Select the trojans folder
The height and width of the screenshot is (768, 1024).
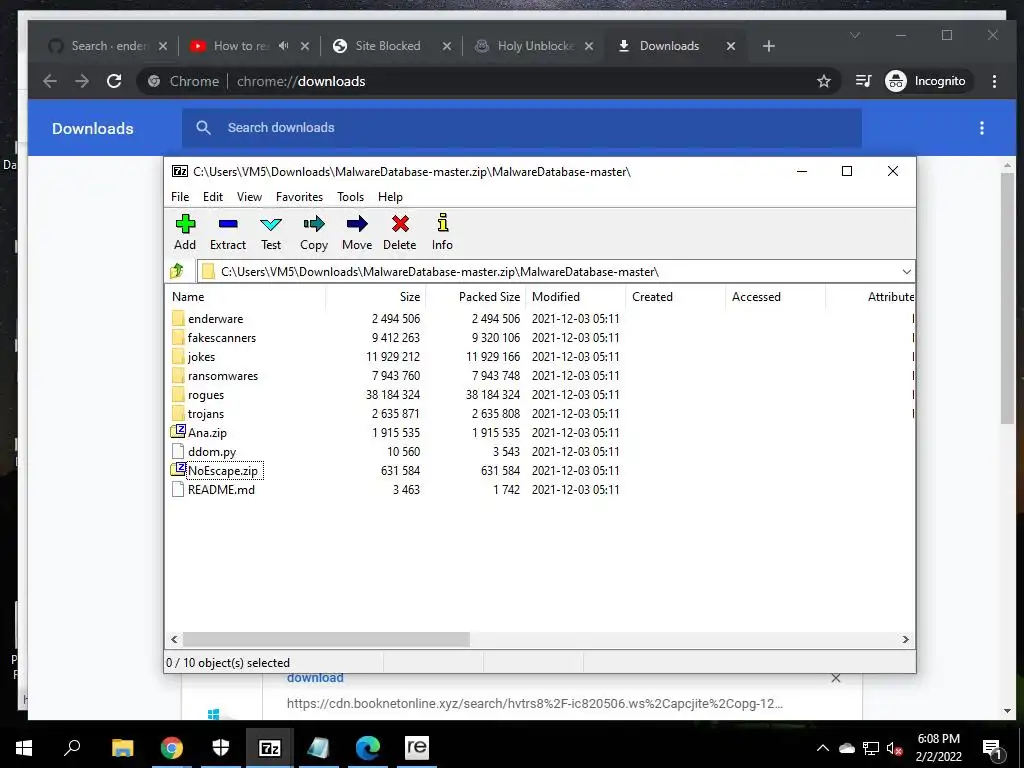tap(206, 413)
